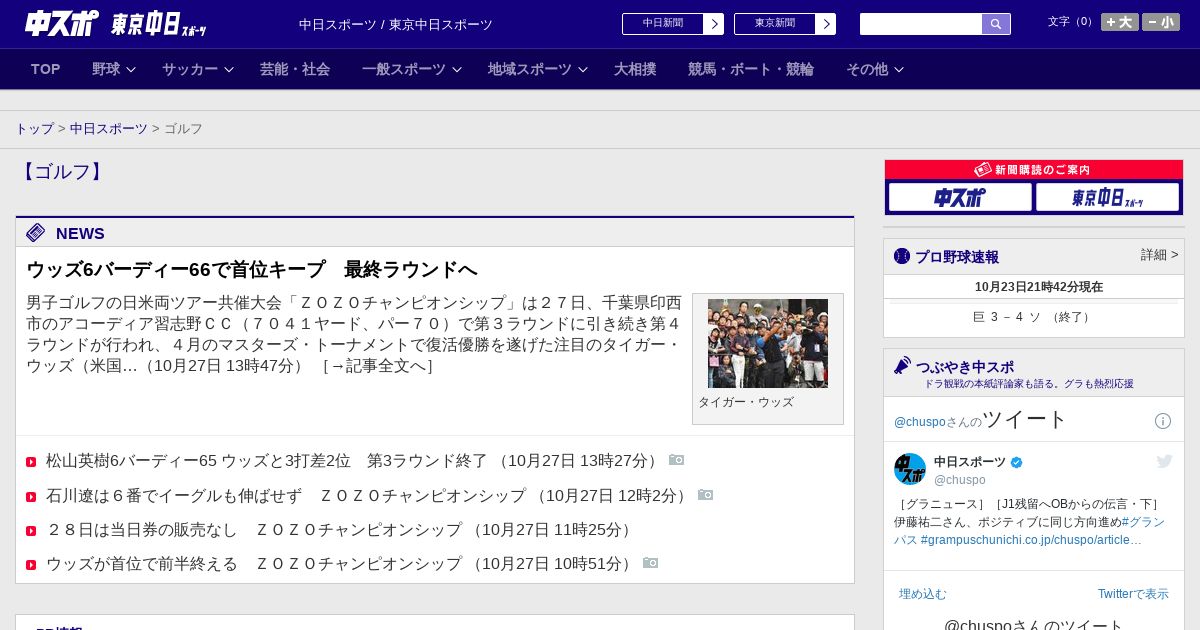1200x630 pixels.
Task: Click 詳細 > link in baseball panel
Action: [x=1159, y=255]
